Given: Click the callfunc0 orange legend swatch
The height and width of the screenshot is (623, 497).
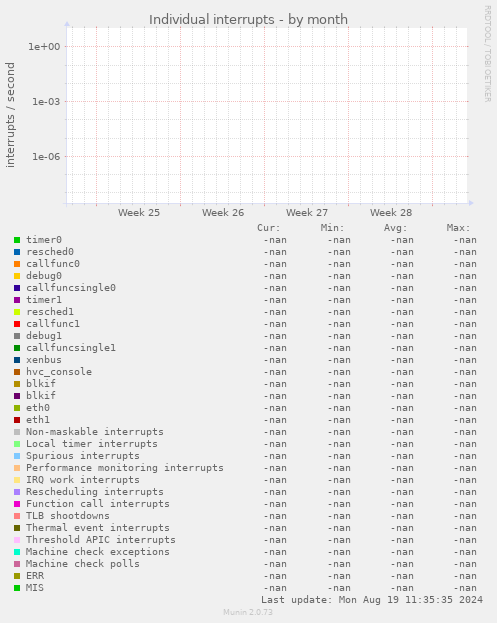Looking at the screenshot, I should (17, 264).
